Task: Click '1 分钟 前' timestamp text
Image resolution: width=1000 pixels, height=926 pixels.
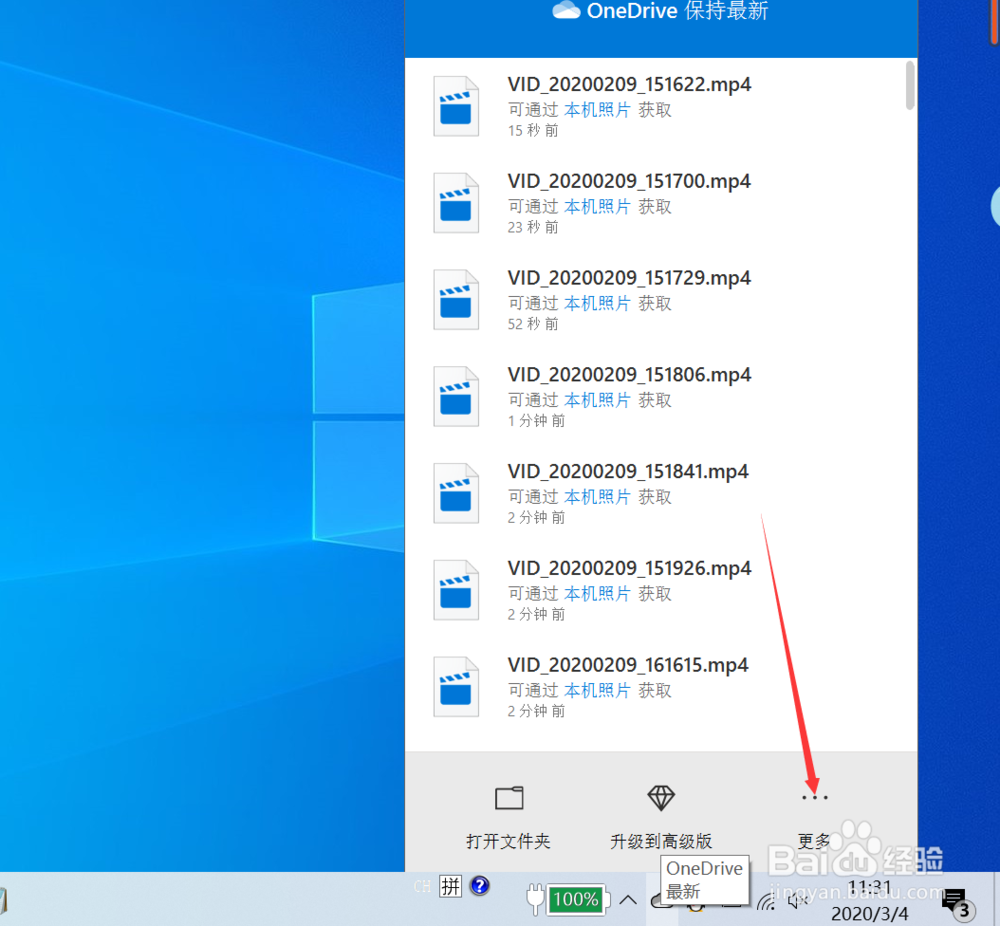Action: click(x=536, y=421)
